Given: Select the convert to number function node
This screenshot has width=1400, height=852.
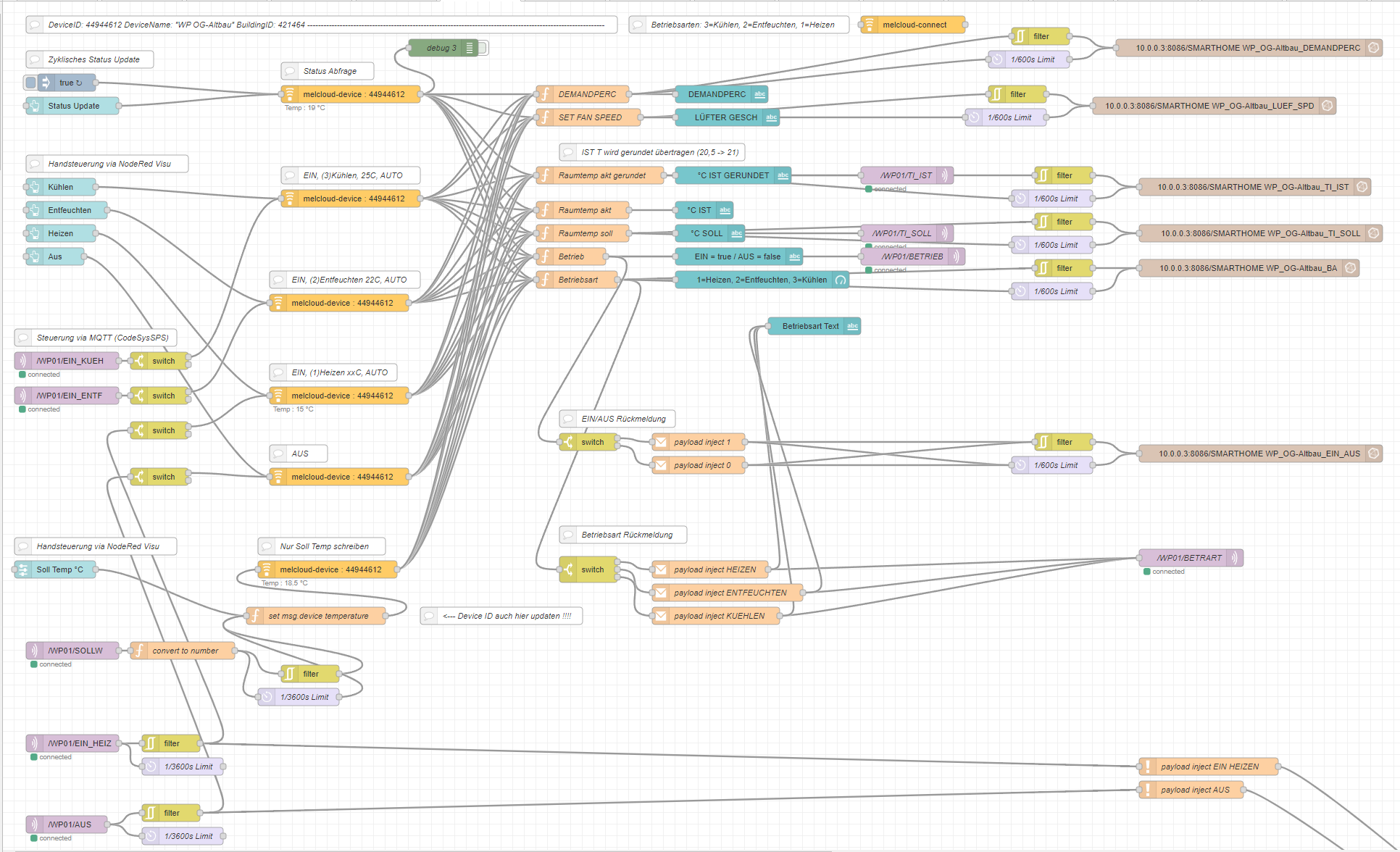Looking at the screenshot, I should pyautogui.click(x=185, y=651).
